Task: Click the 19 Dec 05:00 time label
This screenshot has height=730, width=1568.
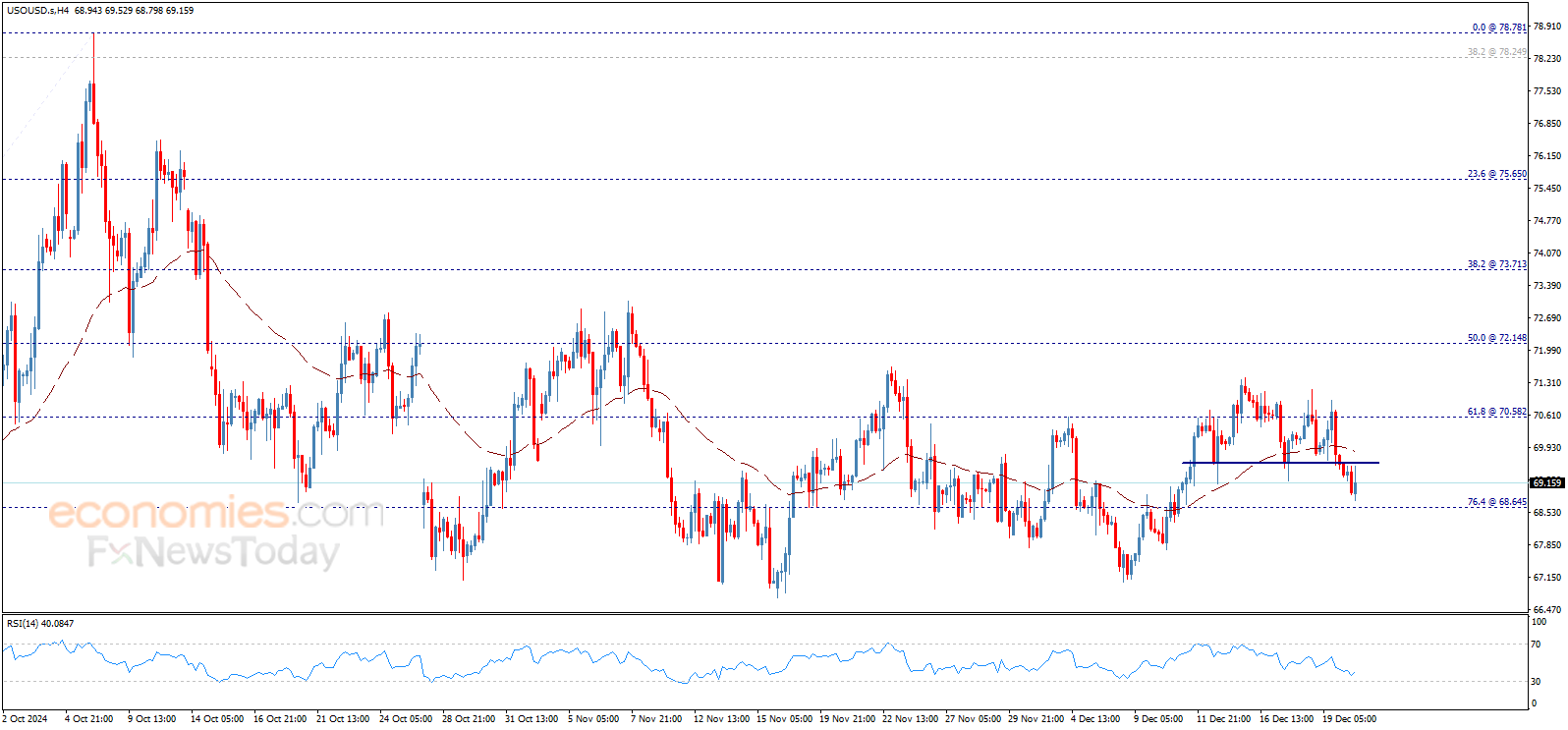Action: click(x=1350, y=718)
